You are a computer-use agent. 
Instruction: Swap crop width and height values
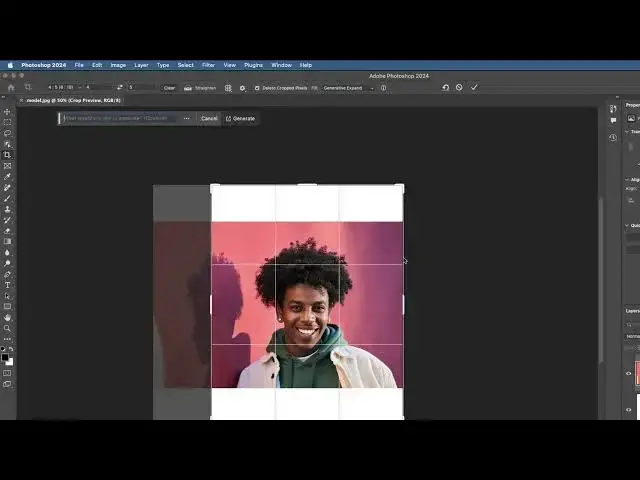(120, 87)
